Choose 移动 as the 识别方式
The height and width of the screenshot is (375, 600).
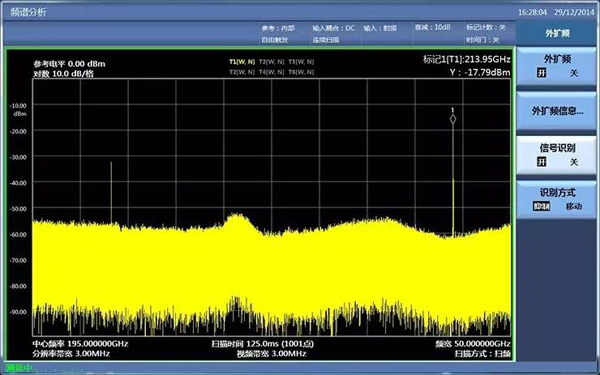[x=574, y=207]
